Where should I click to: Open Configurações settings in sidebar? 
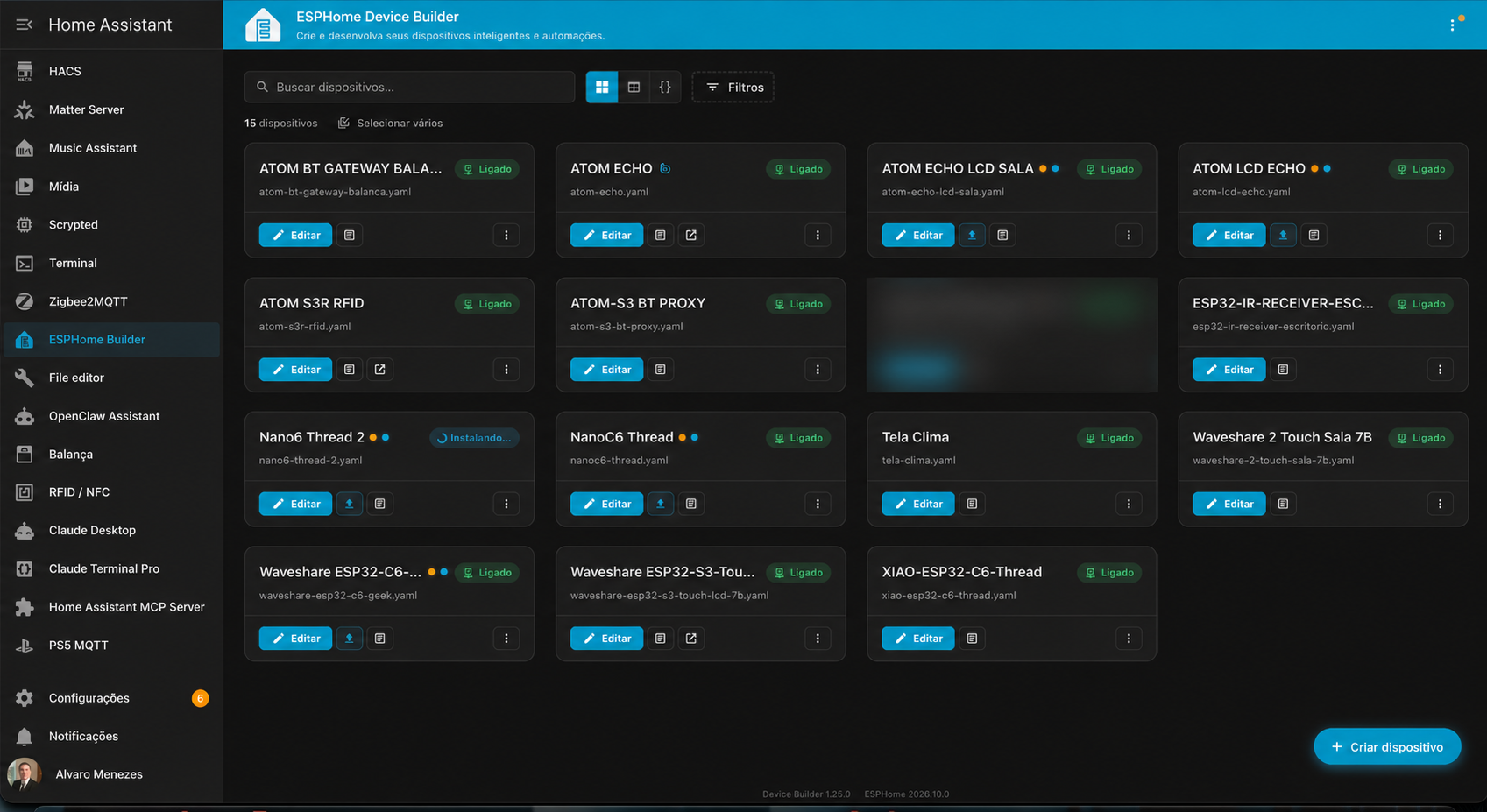click(111, 698)
